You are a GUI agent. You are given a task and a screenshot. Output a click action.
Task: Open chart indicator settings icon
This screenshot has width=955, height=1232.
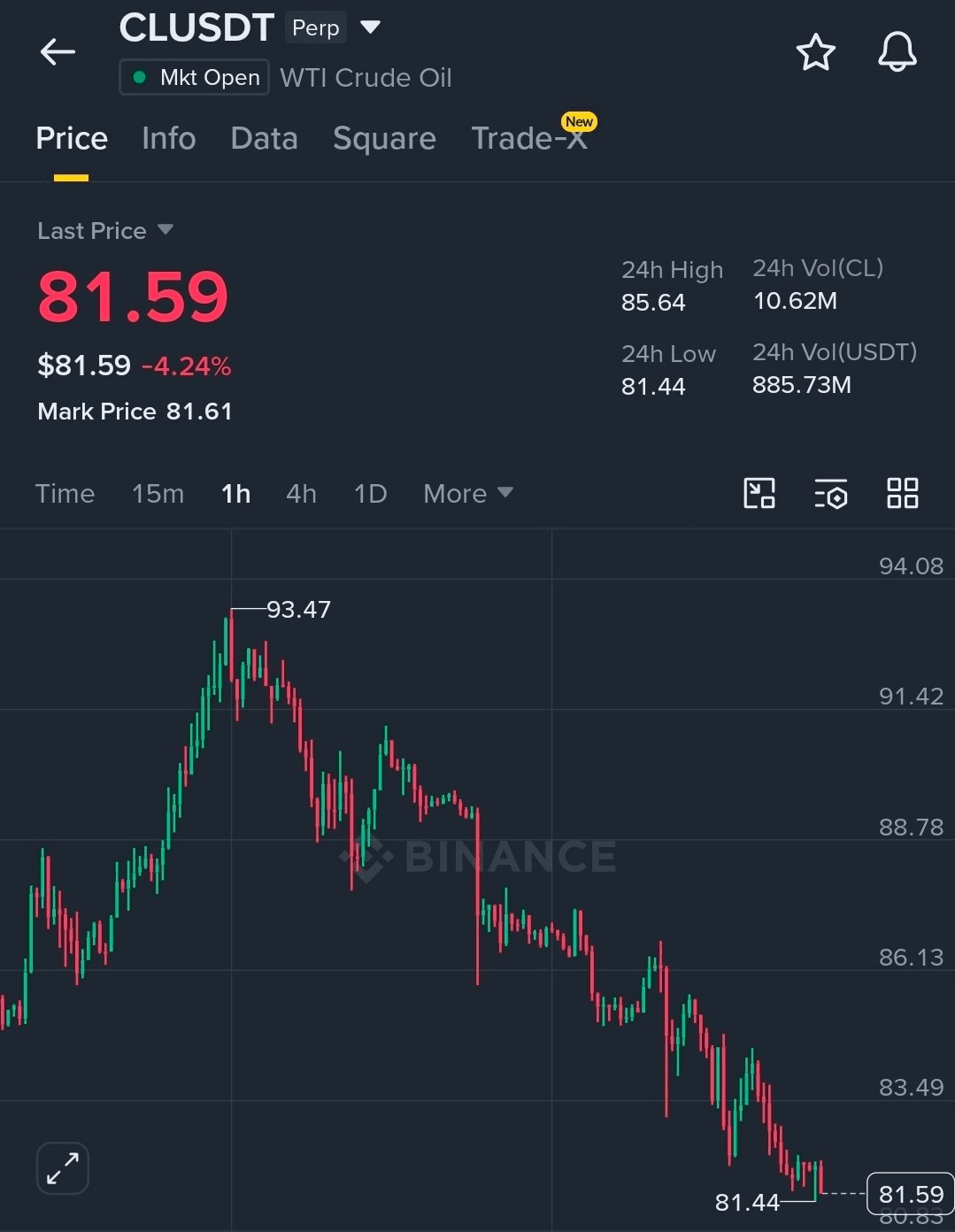tap(830, 494)
